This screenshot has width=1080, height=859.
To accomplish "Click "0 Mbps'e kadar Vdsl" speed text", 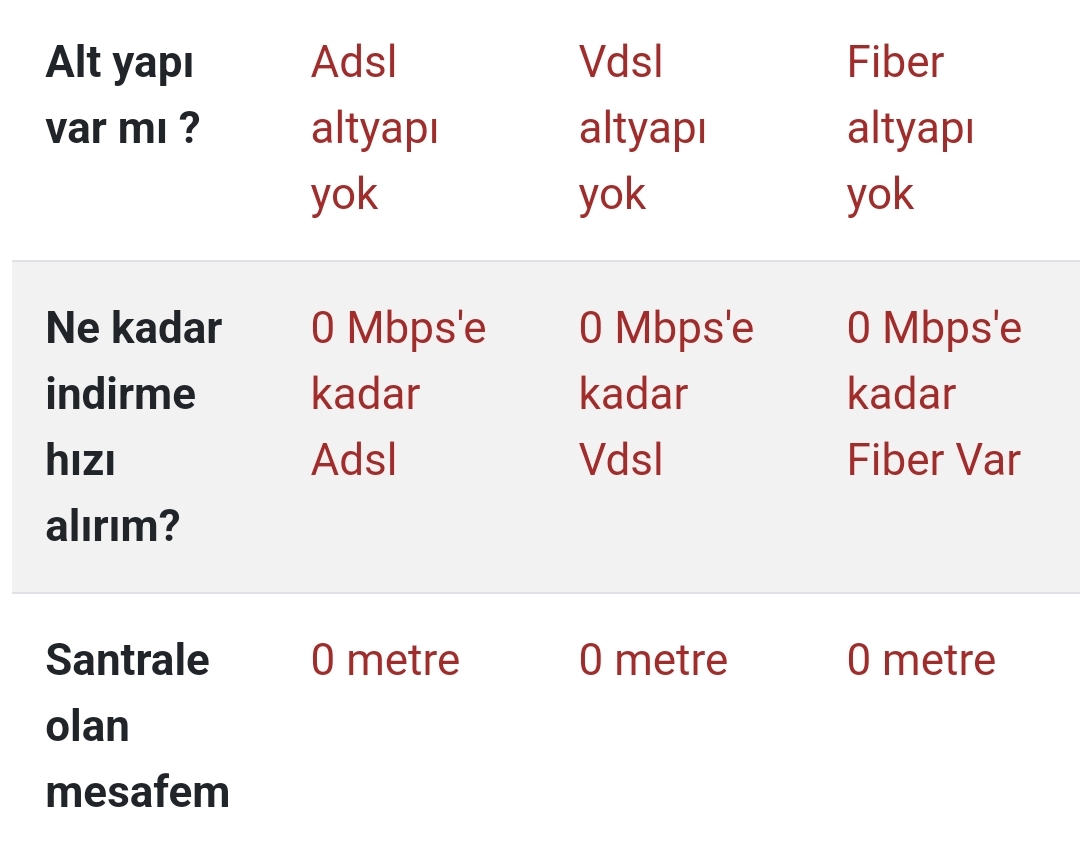I will pyautogui.click(x=666, y=394).
